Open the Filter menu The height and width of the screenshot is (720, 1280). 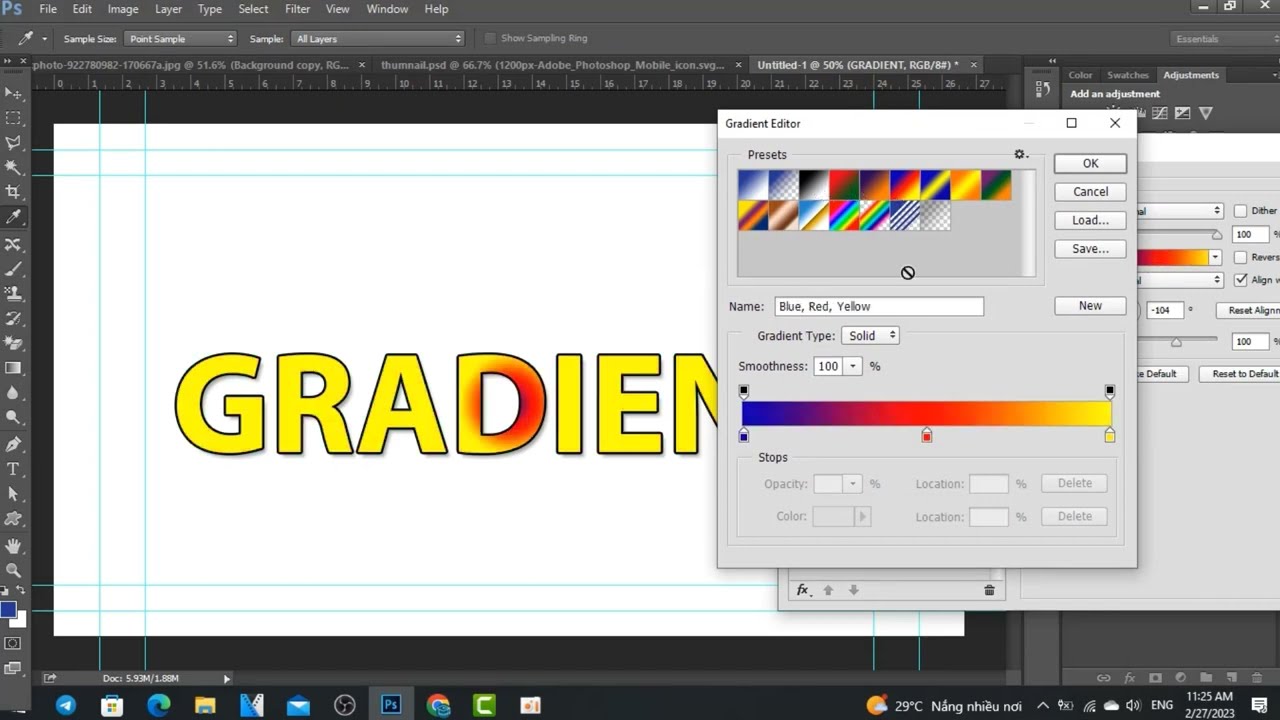[x=297, y=9]
